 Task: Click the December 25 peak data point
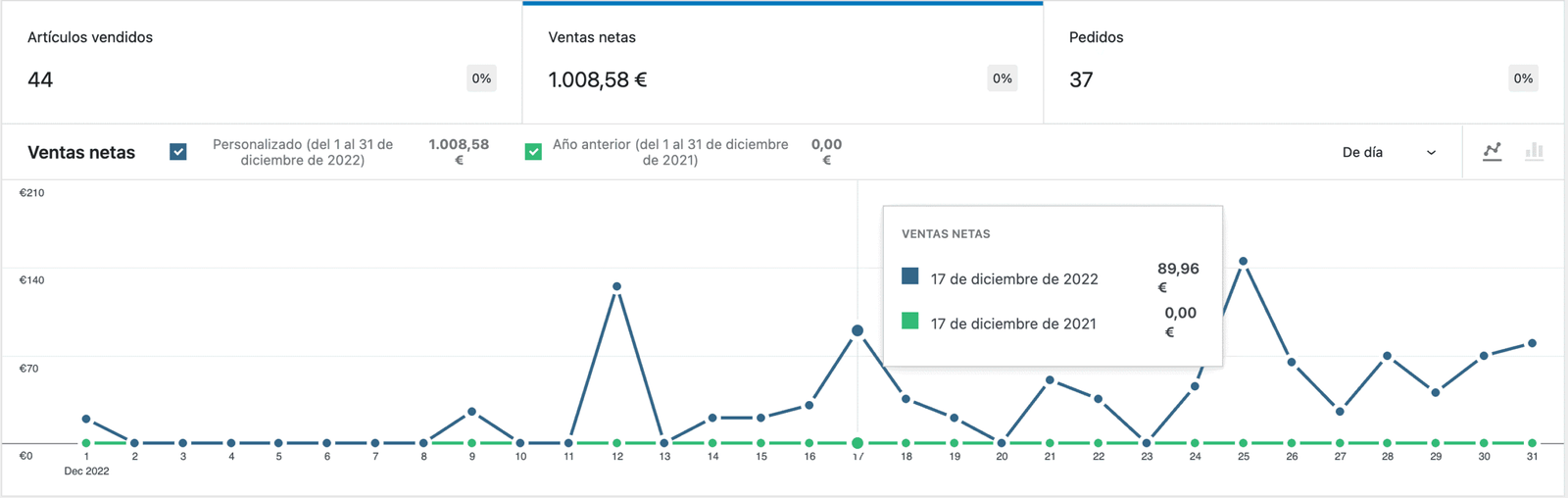pyautogui.click(x=1243, y=262)
